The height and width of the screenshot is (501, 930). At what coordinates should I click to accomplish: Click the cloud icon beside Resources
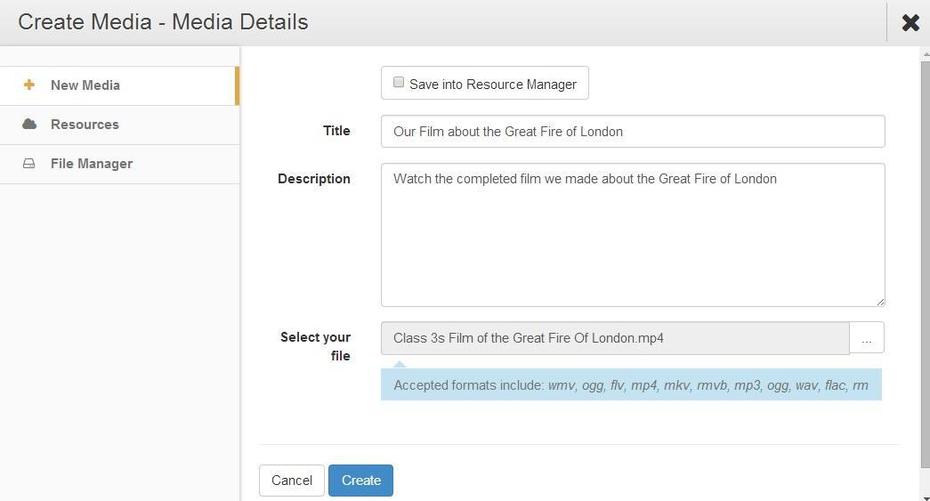(x=29, y=124)
